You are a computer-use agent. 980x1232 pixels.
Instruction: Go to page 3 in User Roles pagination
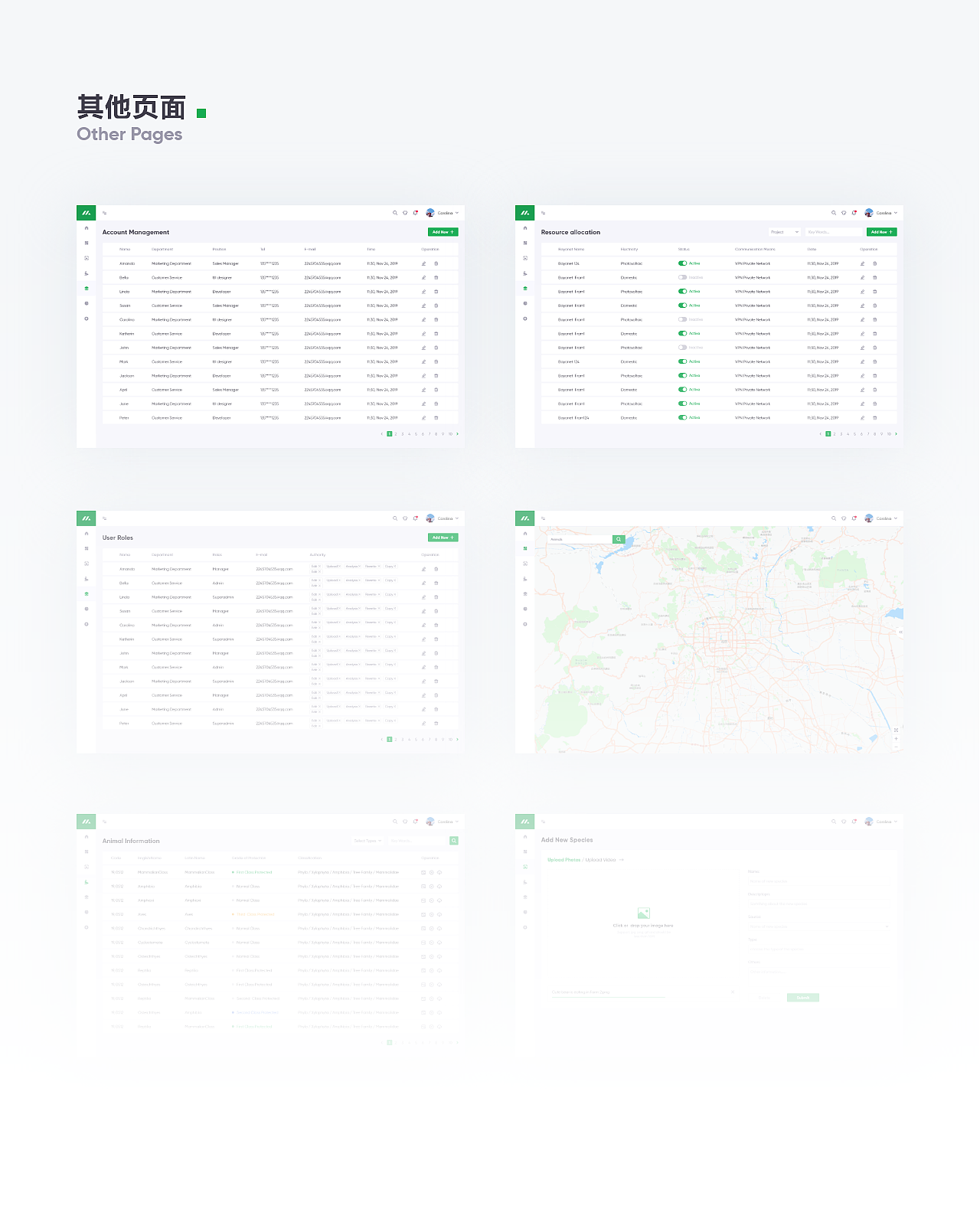pos(403,740)
